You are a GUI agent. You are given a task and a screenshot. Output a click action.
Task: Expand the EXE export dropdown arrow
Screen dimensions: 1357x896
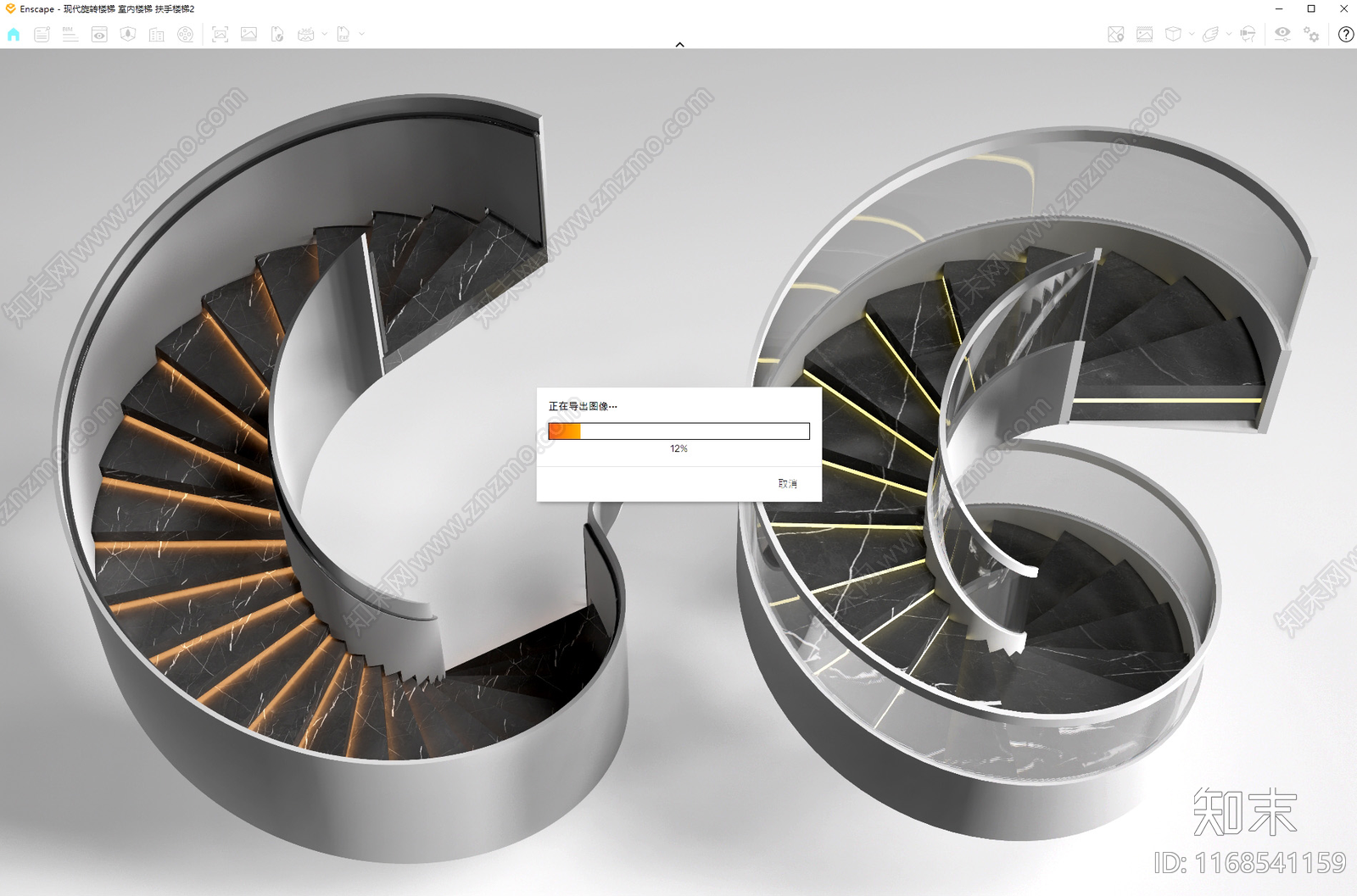pos(361,35)
